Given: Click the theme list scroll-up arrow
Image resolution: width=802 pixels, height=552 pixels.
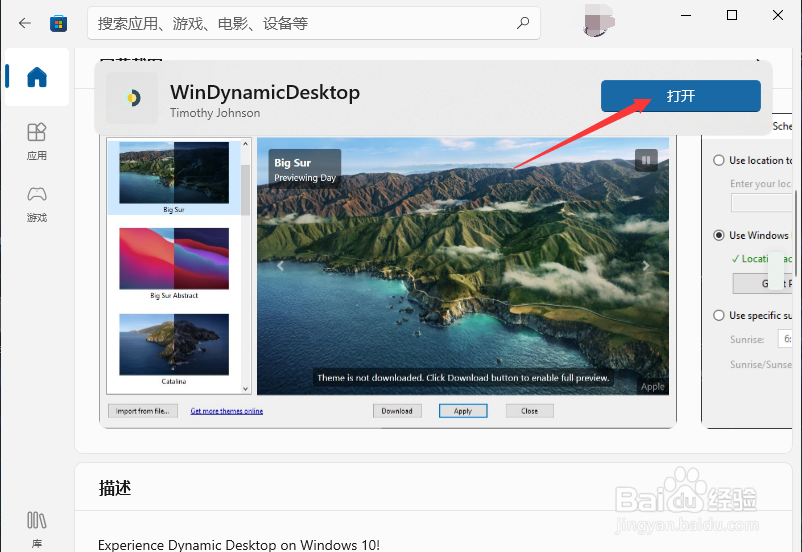Looking at the screenshot, I should 246,144.
